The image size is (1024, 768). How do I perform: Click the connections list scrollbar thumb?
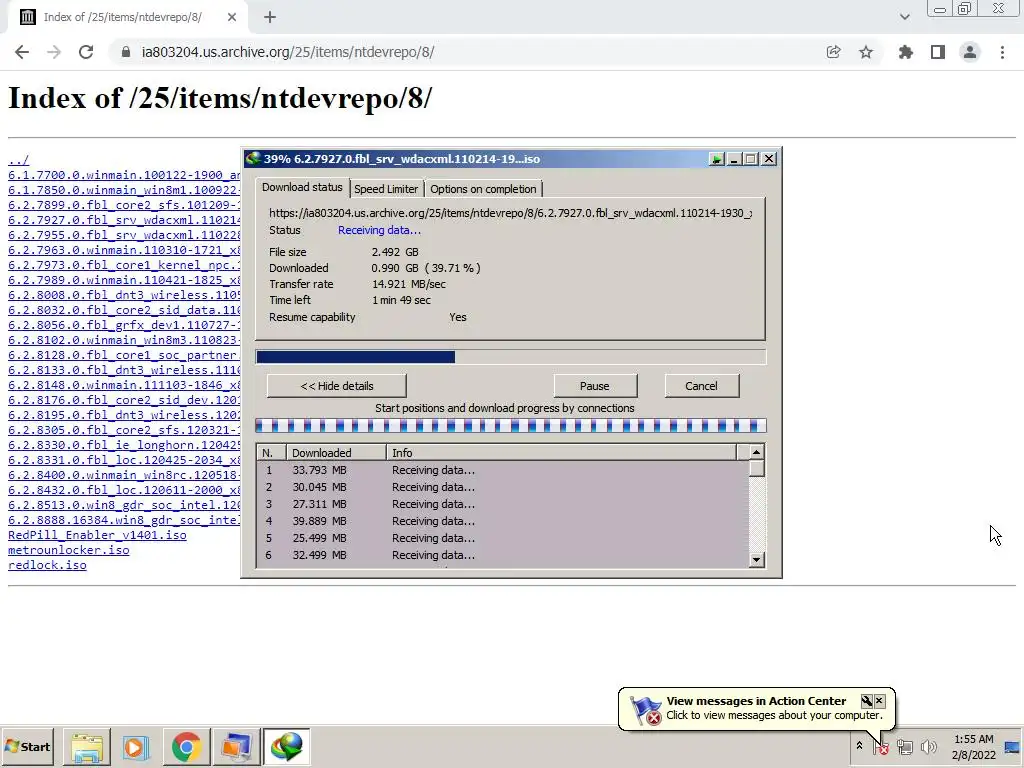click(x=756, y=468)
